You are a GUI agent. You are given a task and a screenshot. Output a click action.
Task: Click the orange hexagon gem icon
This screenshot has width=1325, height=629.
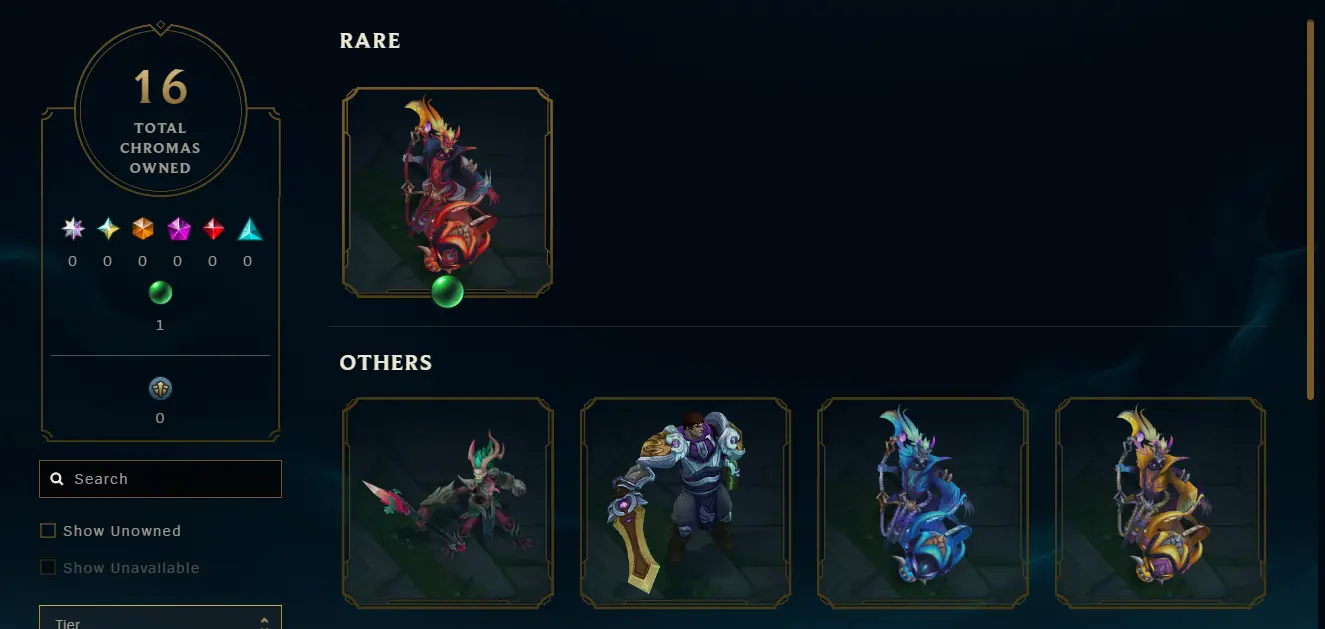tap(143, 229)
